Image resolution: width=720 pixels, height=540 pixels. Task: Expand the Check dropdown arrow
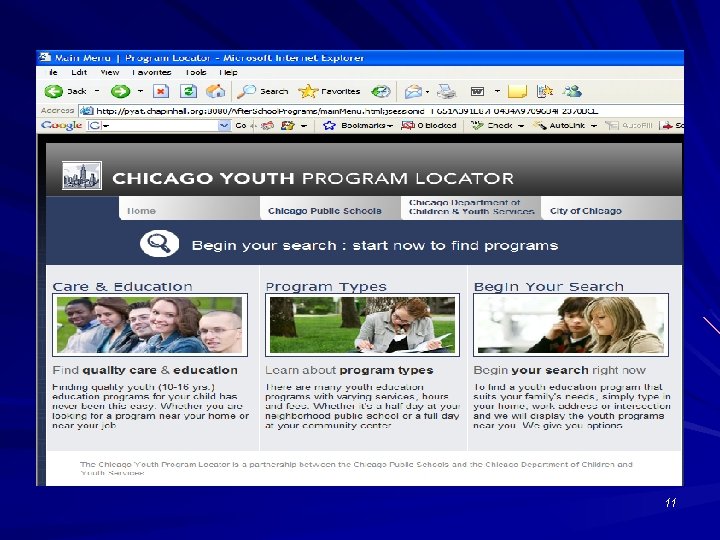coord(521,126)
